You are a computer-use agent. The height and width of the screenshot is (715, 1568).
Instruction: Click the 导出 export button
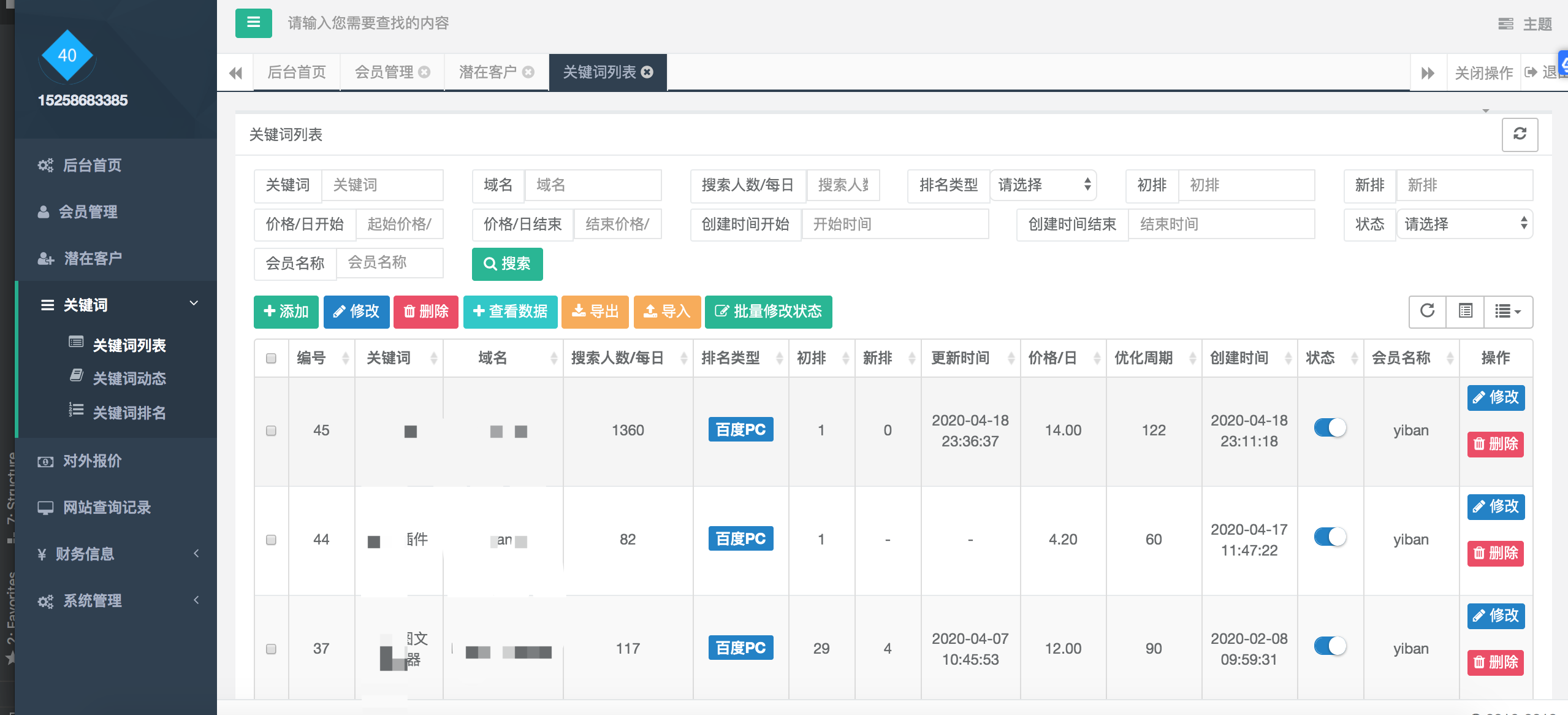[x=595, y=312]
